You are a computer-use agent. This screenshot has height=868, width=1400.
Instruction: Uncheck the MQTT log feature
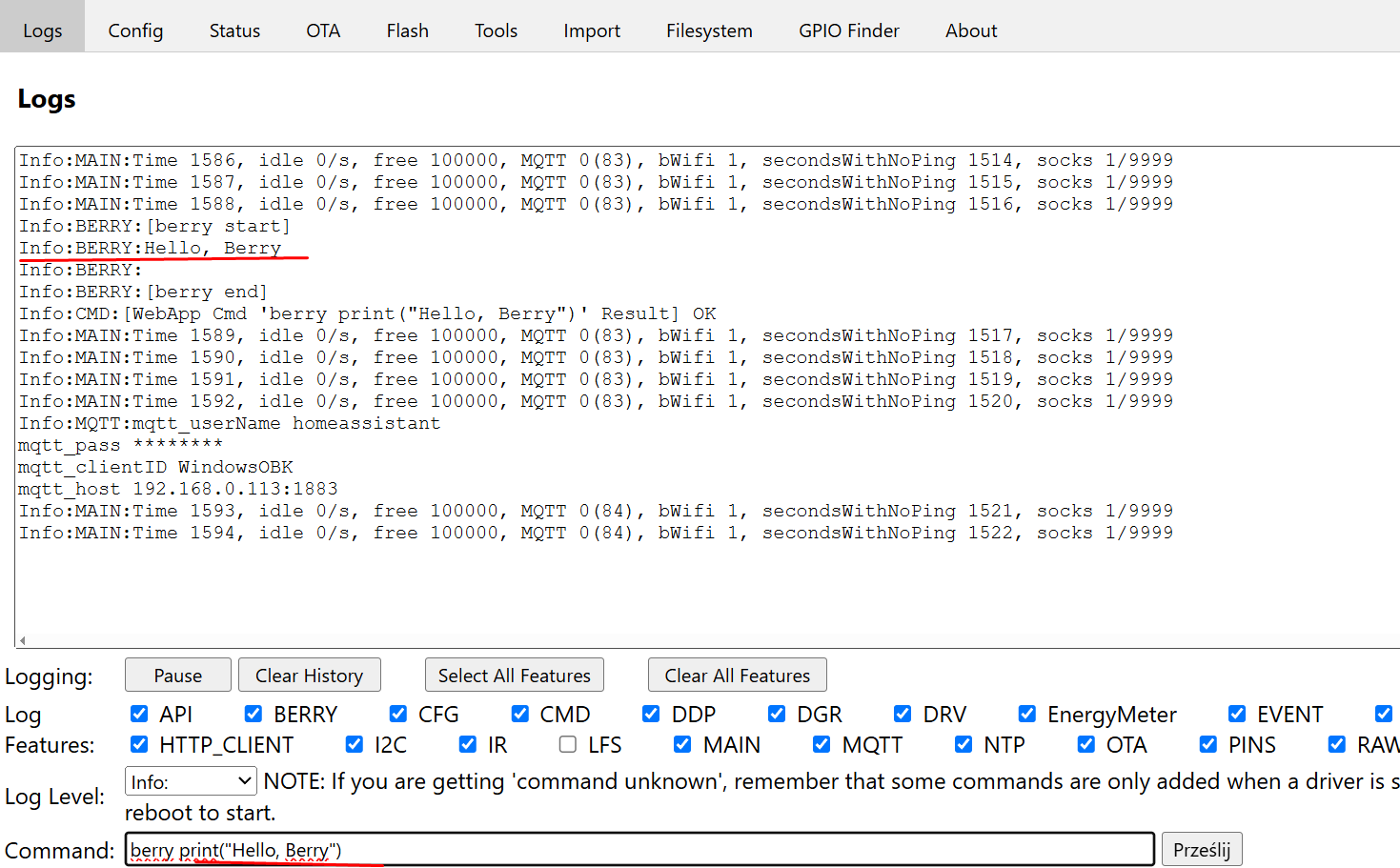822,744
